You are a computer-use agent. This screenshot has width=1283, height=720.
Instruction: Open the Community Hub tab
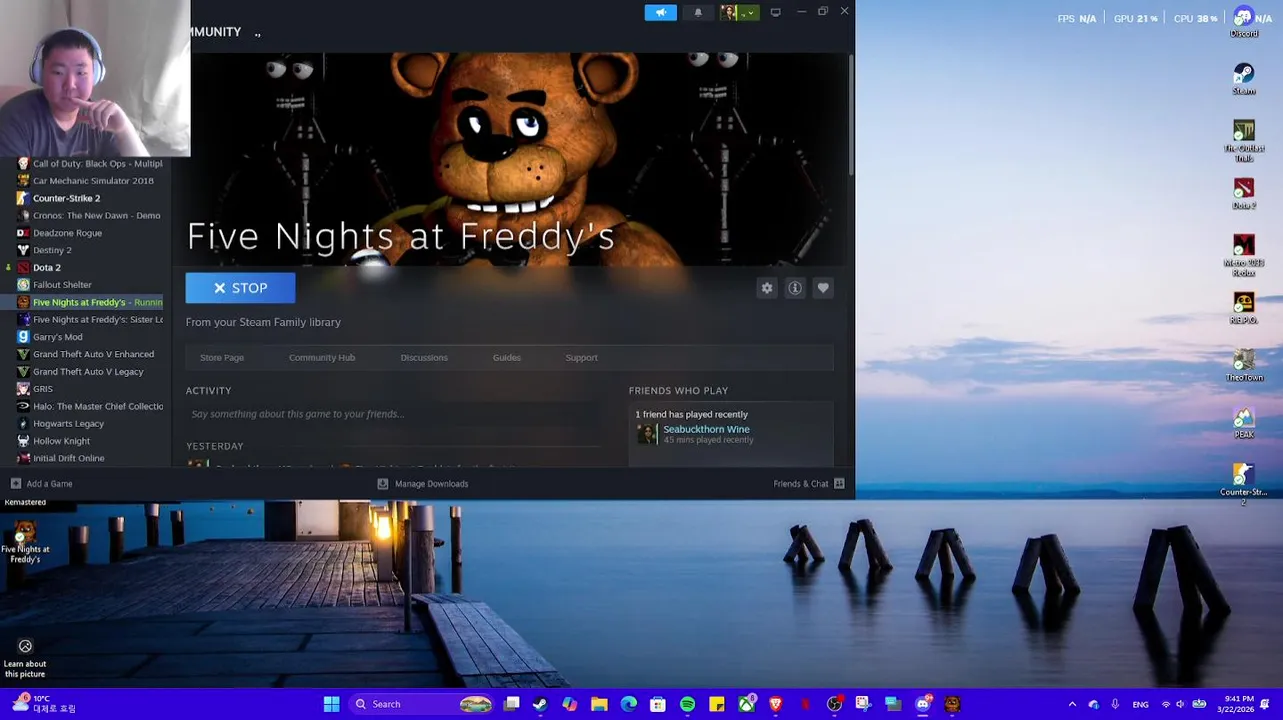tap(322, 357)
